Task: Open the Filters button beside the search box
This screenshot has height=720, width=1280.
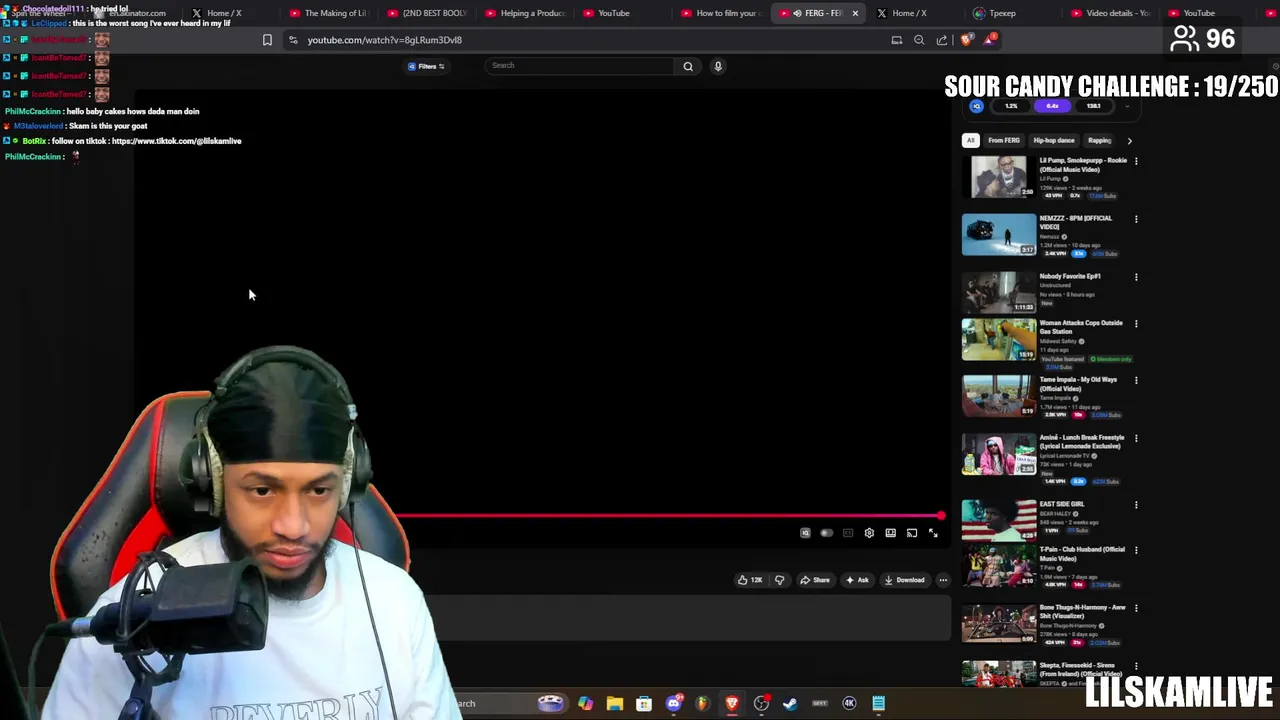Action: pyautogui.click(x=426, y=66)
